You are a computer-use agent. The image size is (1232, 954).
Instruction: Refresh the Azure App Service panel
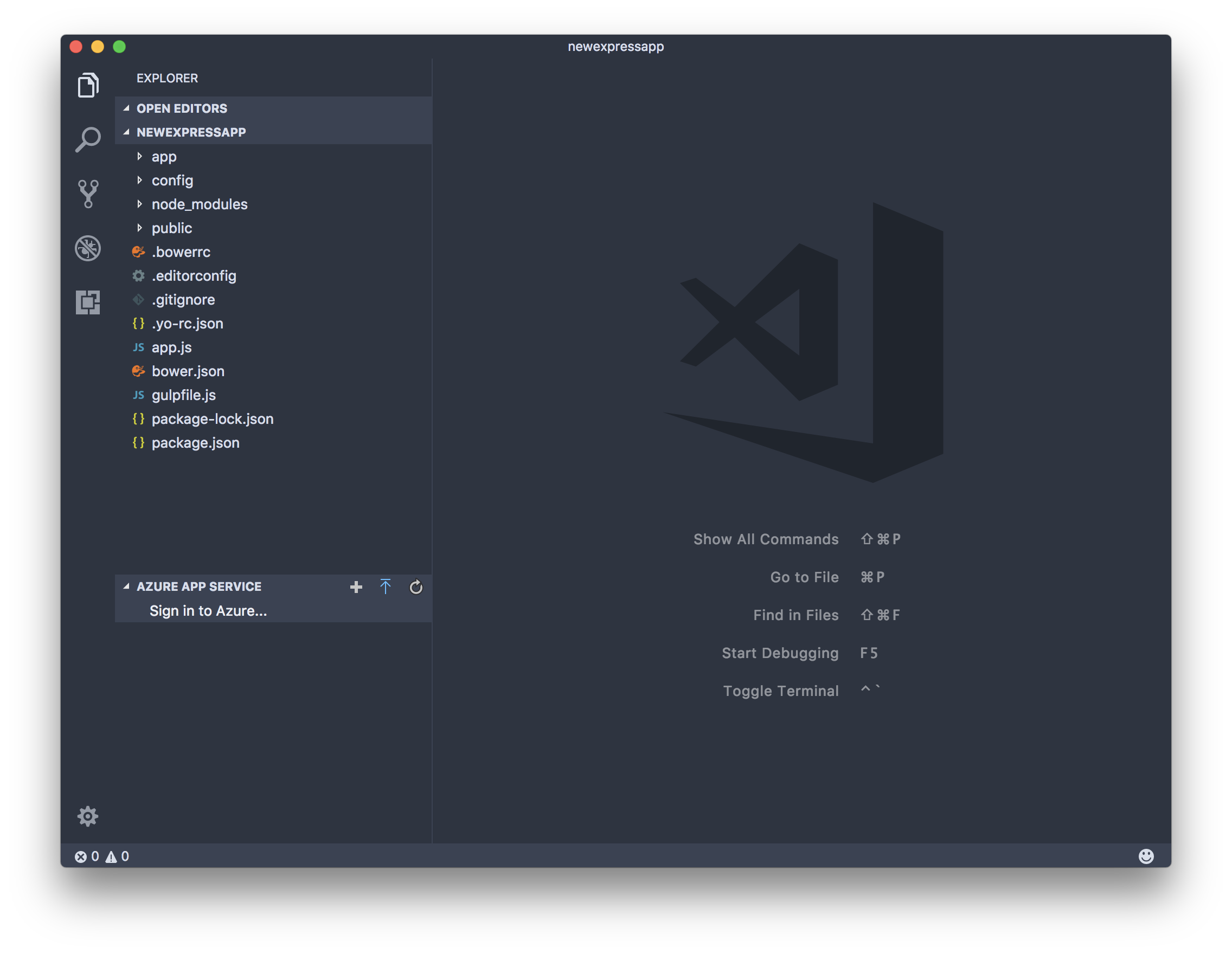point(416,587)
